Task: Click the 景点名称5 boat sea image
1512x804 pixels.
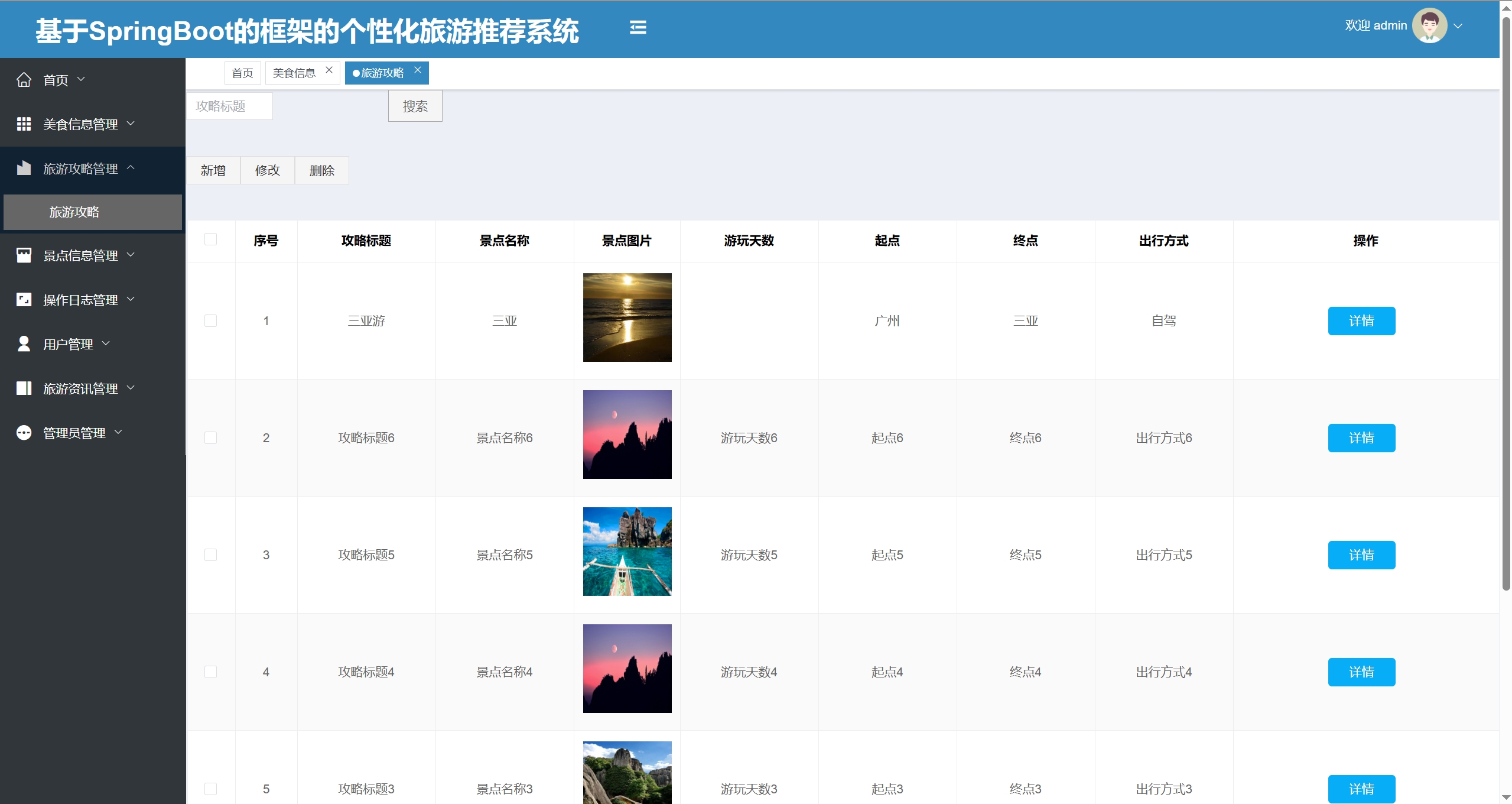Action: click(627, 551)
